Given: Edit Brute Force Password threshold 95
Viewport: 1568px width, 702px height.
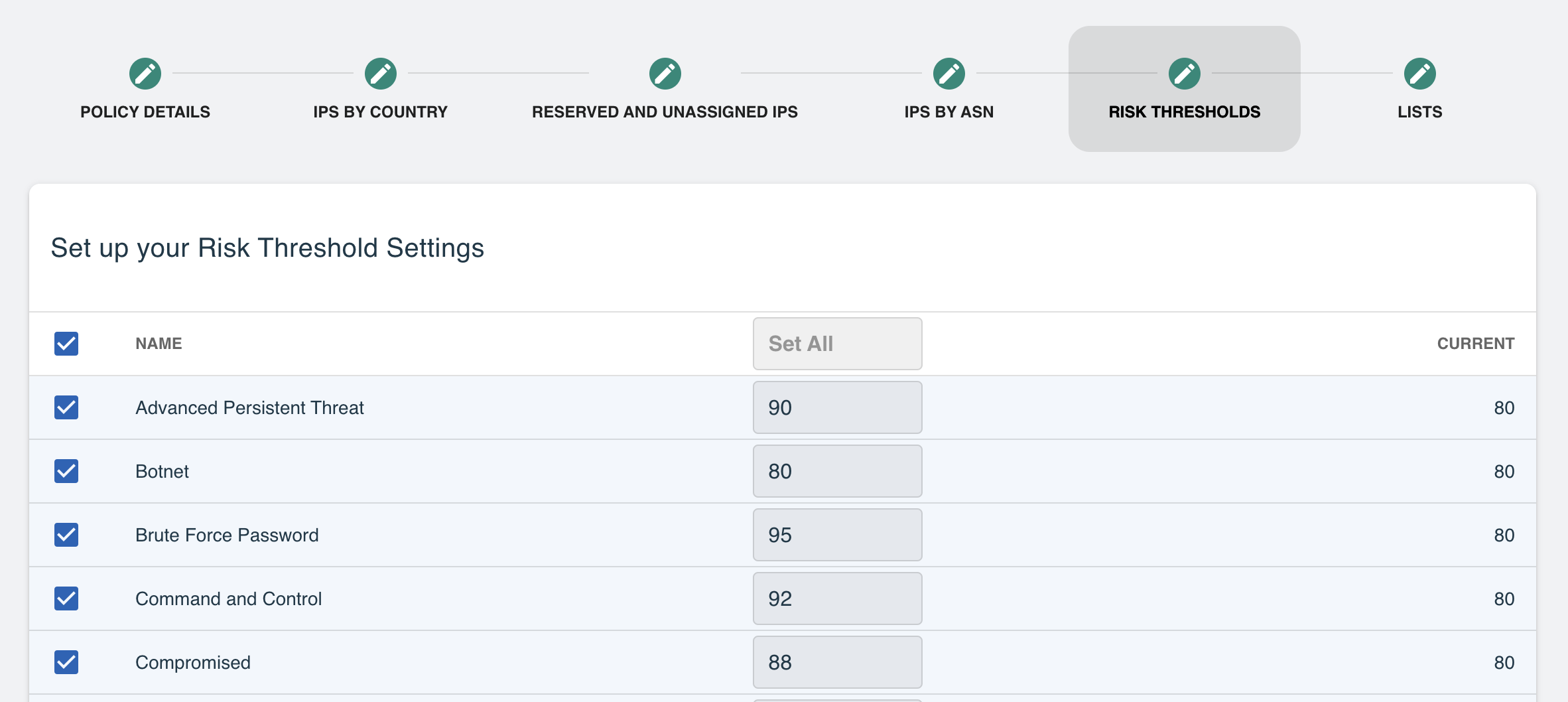Looking at the screenshot, I should click(x=838, y=535).
